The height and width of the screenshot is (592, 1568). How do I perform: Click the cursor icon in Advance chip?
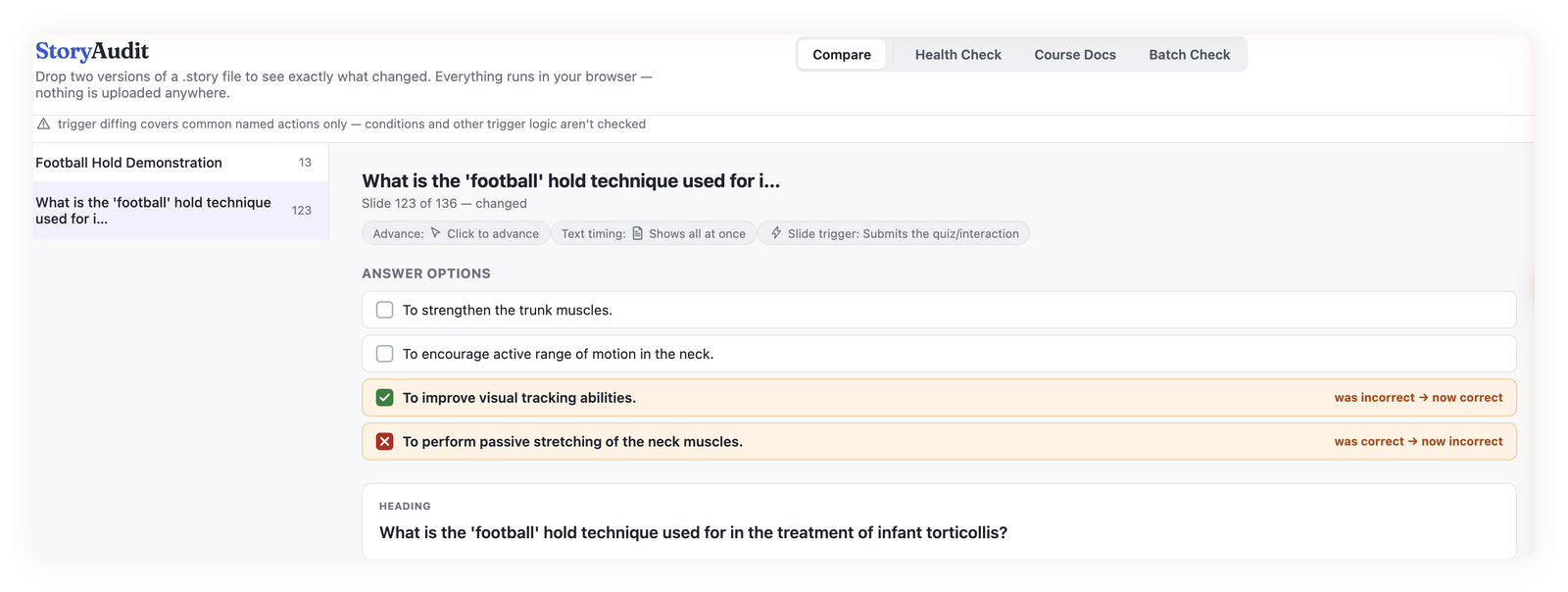436,233
